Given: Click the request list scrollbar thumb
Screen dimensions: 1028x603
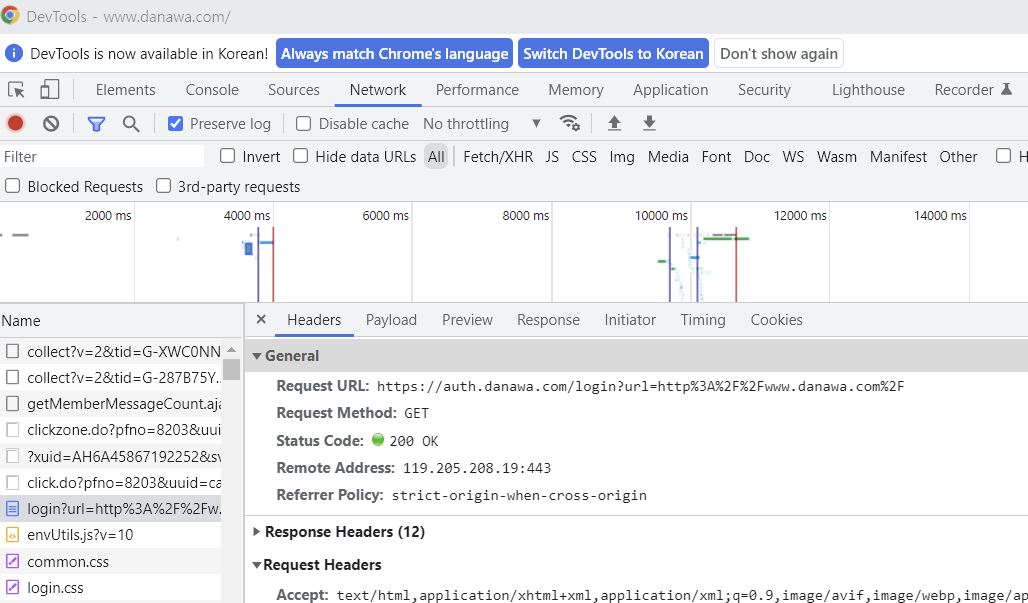Looking at the screenshot, I should click(231, 369).
